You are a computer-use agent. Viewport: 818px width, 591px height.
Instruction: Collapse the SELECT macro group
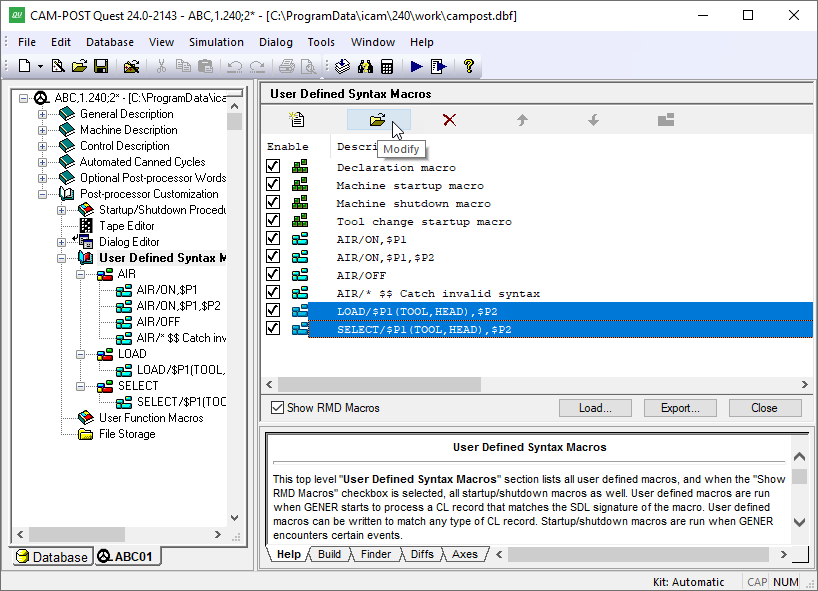[x=80, y=387]
